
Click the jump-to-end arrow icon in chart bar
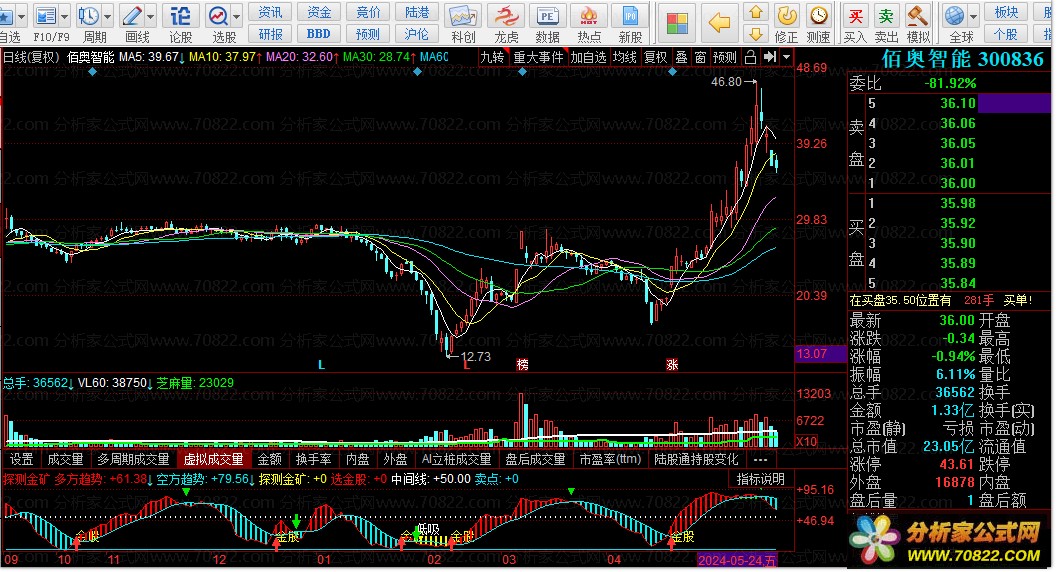pyautogui.click(x=770, y=57)
